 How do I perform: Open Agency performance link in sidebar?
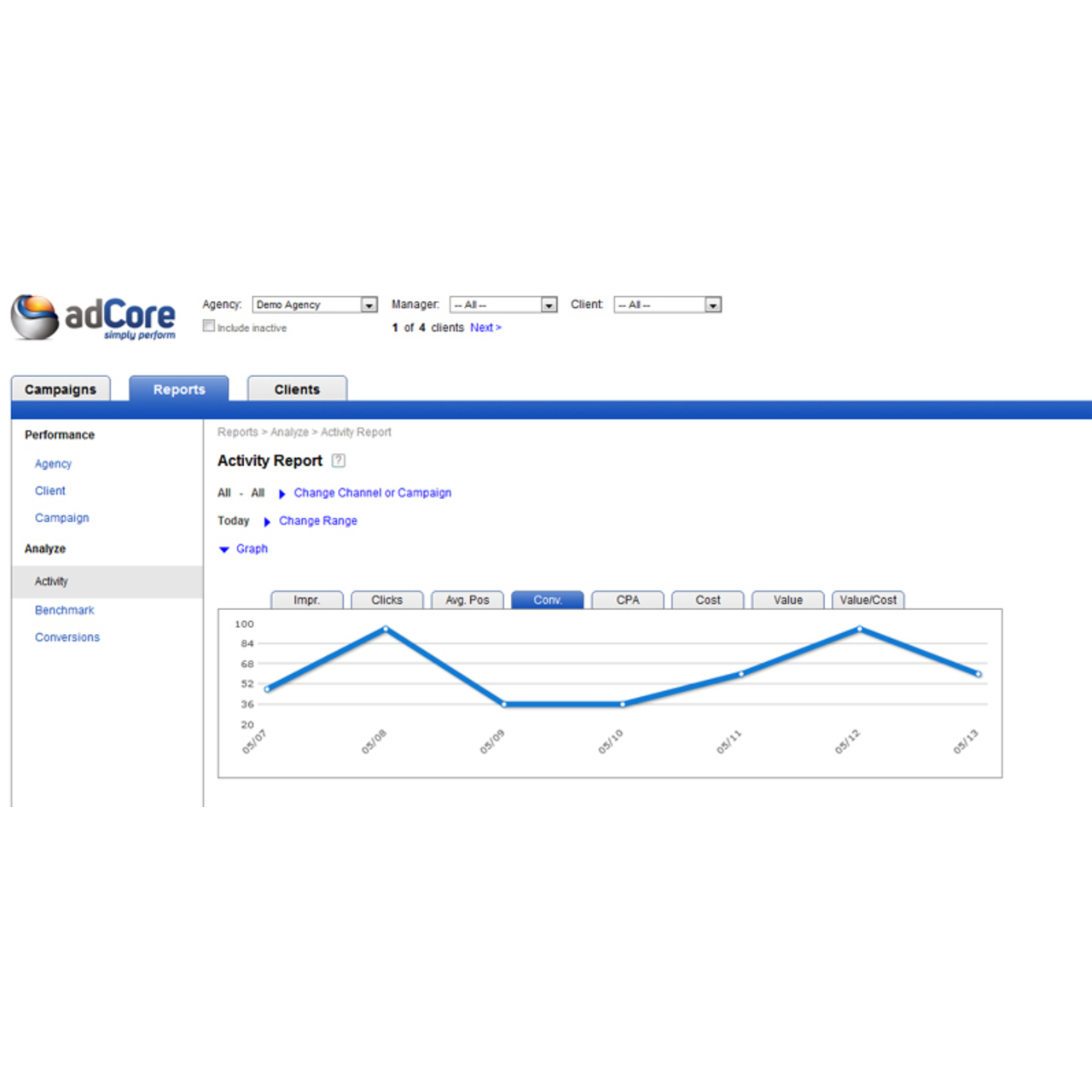coord(53,464)
